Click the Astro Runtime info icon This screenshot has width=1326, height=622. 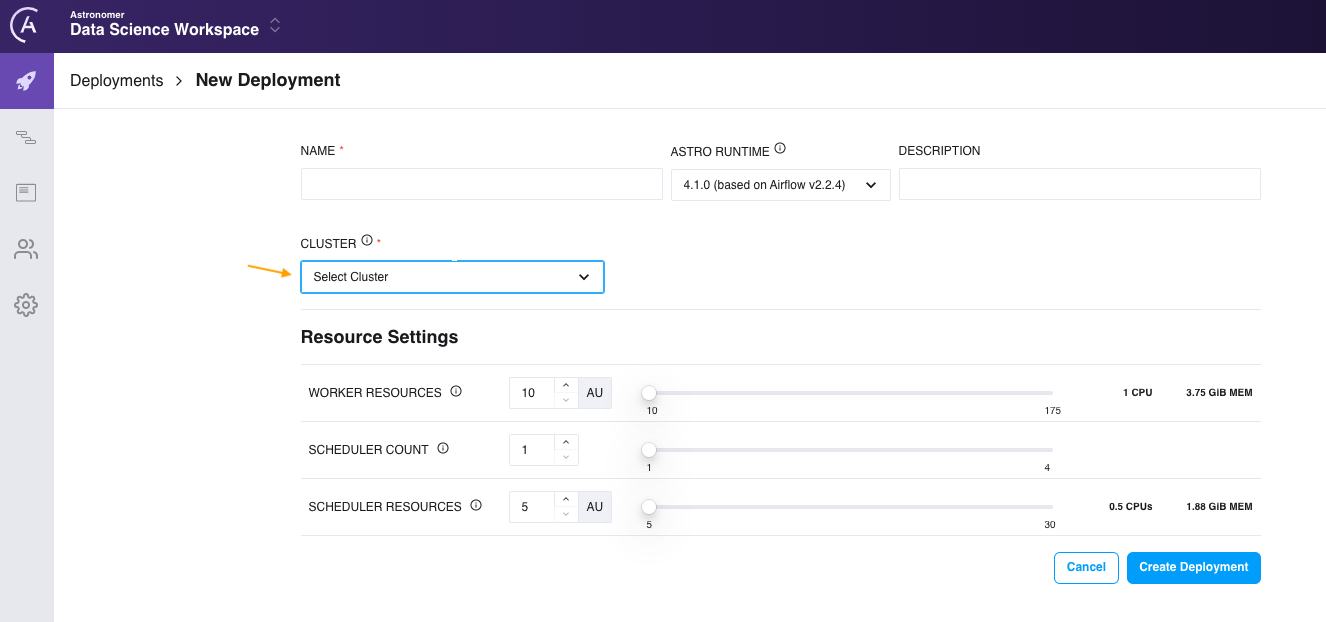[780, 149]
